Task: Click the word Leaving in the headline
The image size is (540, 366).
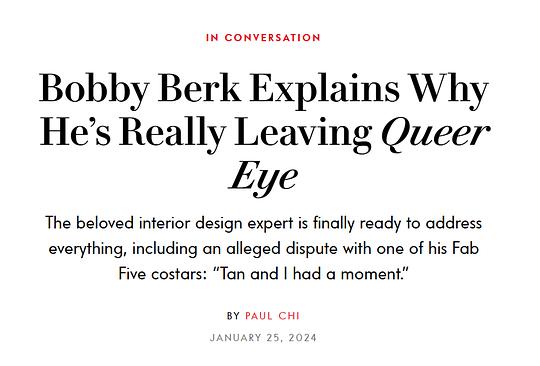Action: pyautogui.click(x=303, y=133)
